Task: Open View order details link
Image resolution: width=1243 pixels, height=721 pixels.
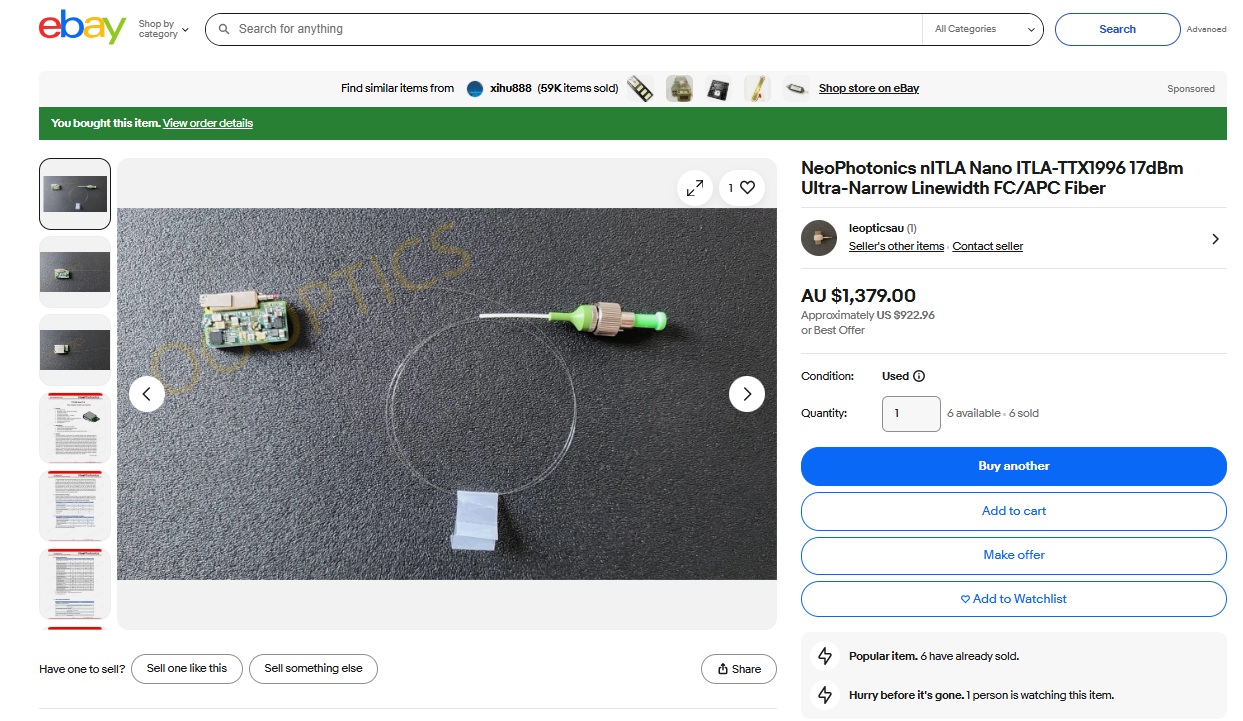Action: click(208, 124)
